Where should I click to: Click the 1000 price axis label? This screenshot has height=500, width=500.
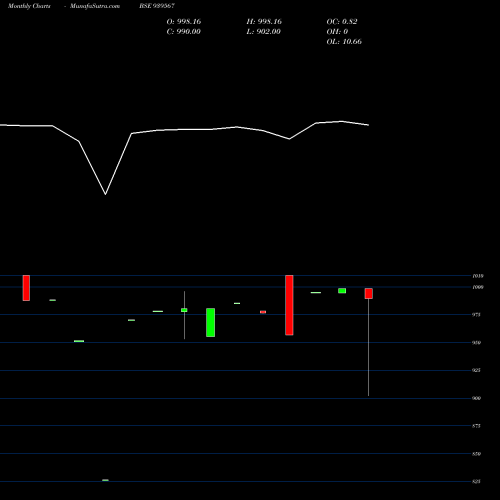point(478,287)
